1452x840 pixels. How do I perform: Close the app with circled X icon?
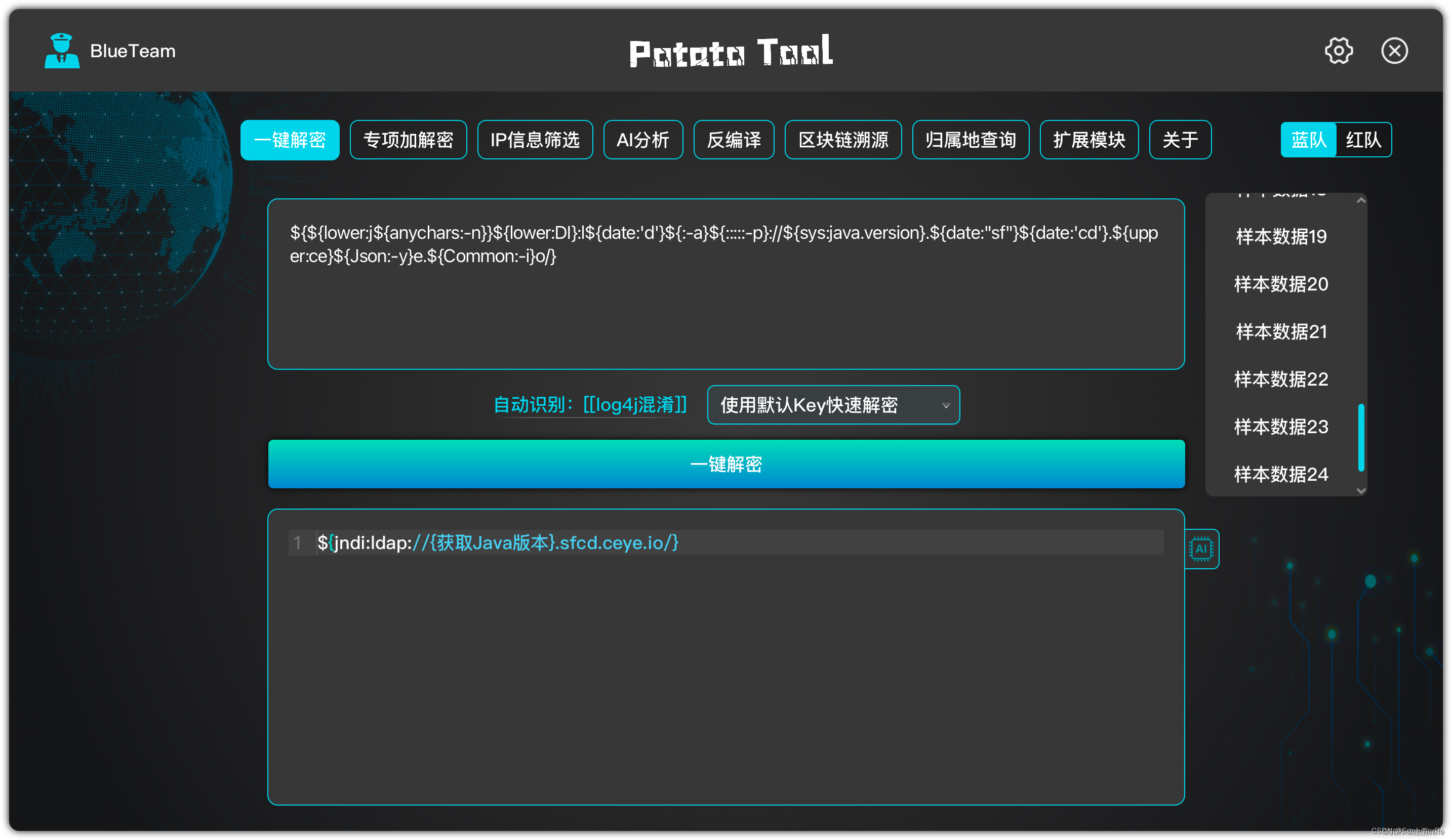click(1394, 51)
